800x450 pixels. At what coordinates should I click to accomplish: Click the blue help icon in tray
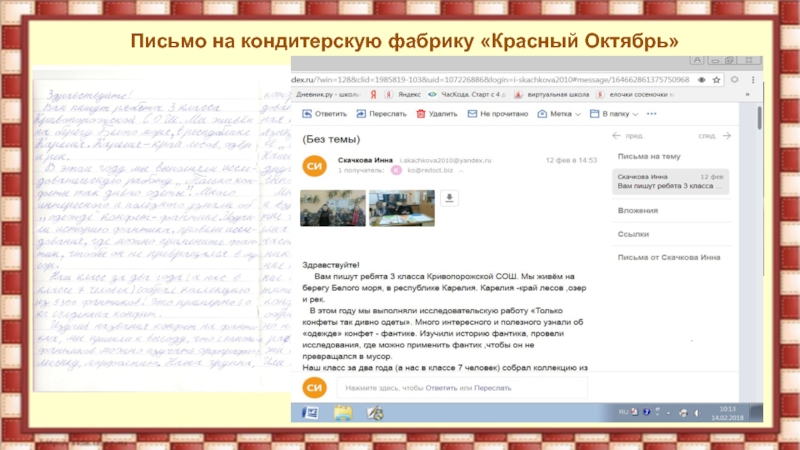coord(646,412)
